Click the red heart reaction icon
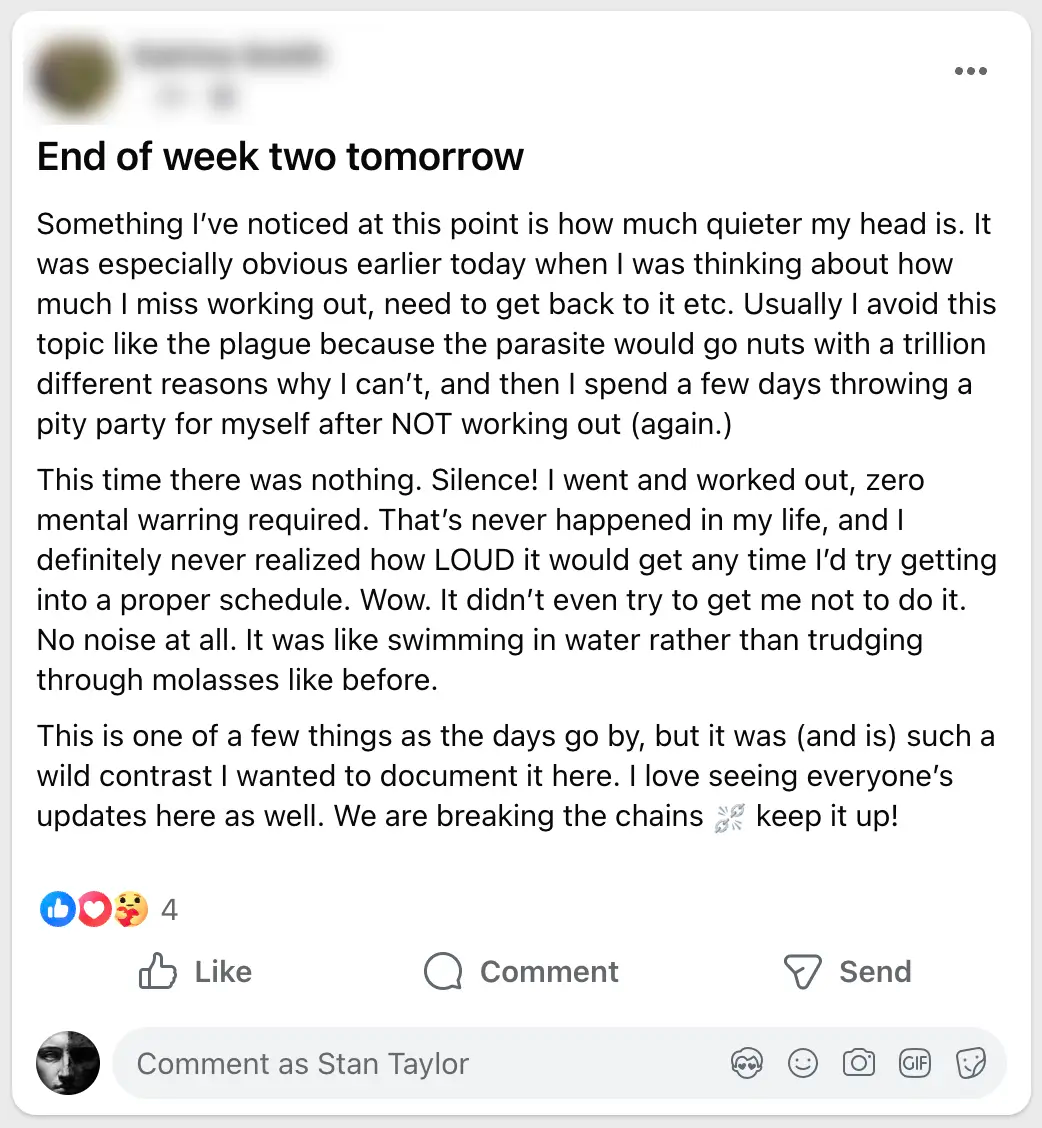Viewport: 1042px width, 1128px height. click(x=93, y=909)
